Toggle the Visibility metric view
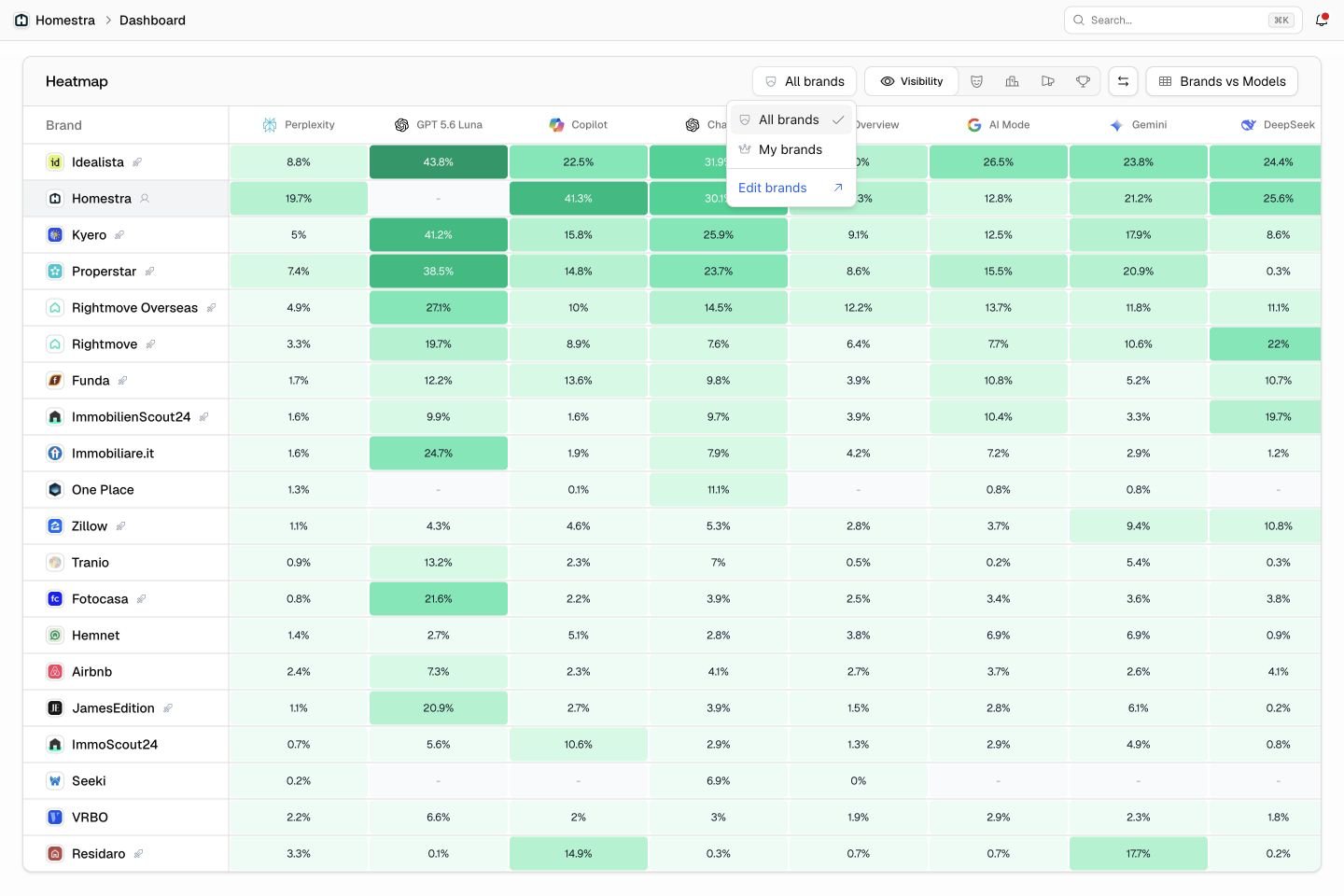 pos(912,81)
